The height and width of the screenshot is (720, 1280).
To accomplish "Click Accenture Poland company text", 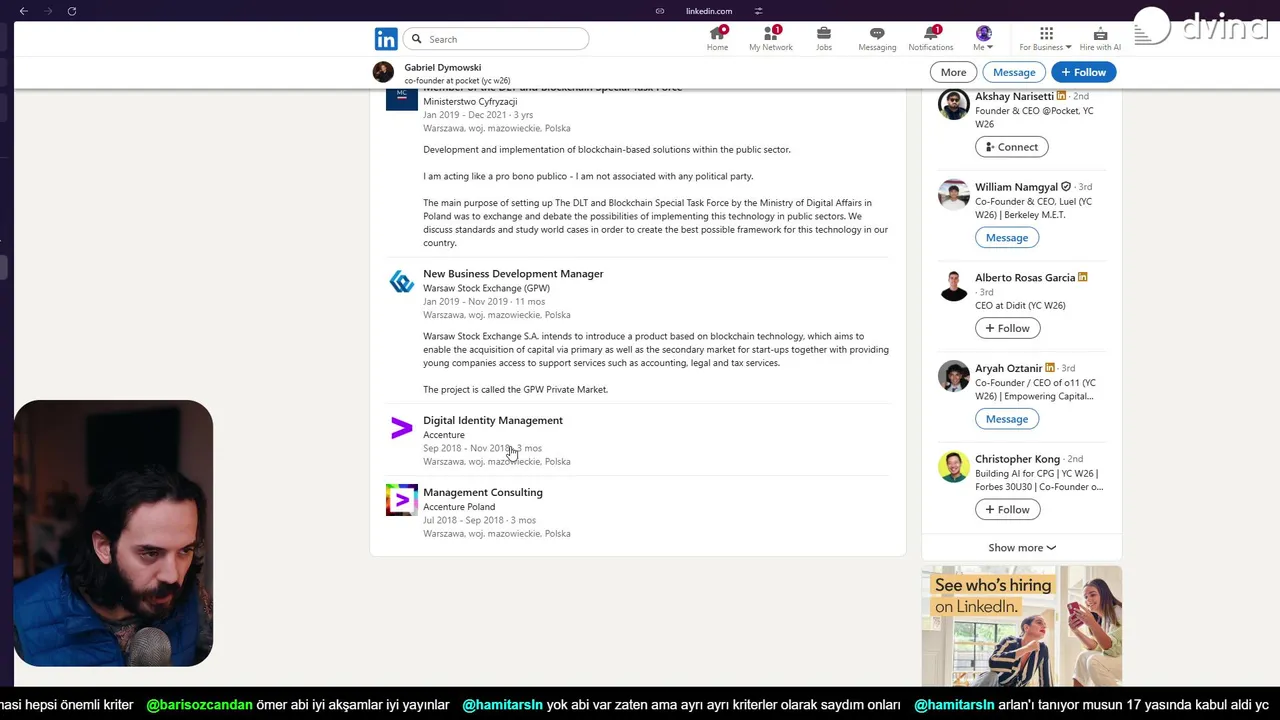I will (x=459, y=506).
